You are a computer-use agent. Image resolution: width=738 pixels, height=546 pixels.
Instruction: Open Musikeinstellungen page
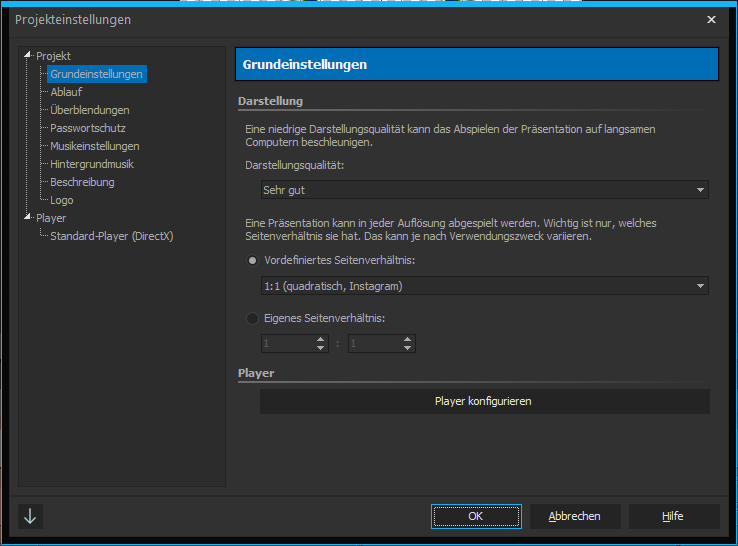(x=94, y=146)
